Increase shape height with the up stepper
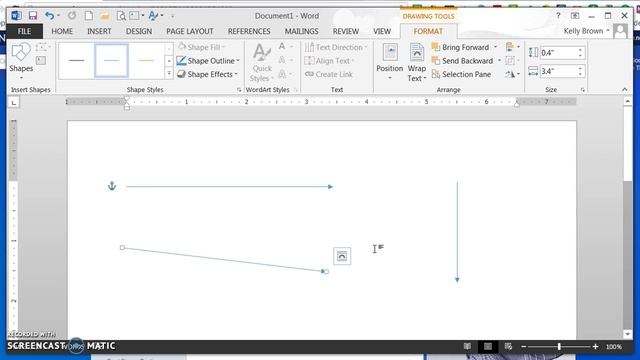 click(x=580, y=50)
